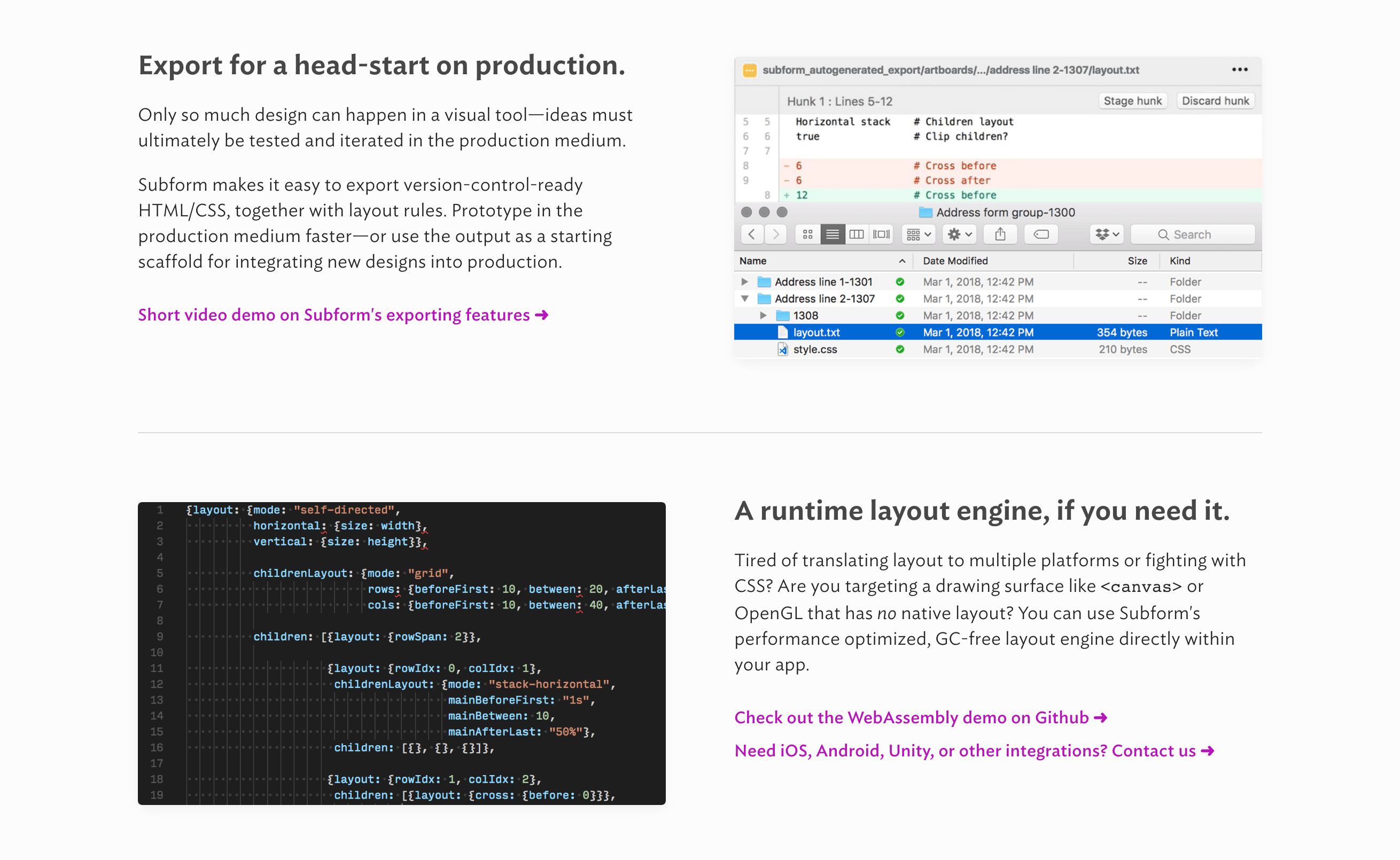Go back with the Finder back arrow
This screenshot has width=1400, height=860.
751,234
